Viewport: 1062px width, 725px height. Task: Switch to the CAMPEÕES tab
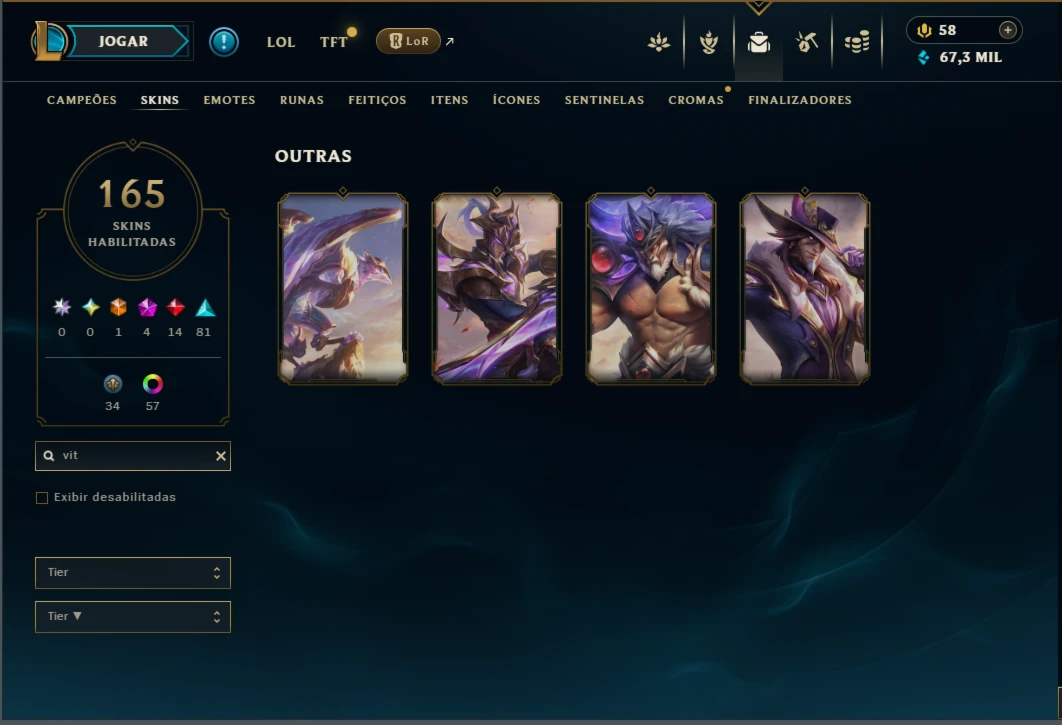82,100
